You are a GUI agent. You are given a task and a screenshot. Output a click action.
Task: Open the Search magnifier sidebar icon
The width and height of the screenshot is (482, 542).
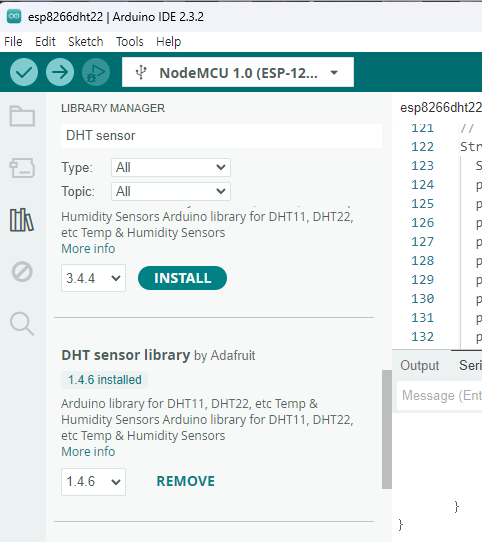[22, 324]
